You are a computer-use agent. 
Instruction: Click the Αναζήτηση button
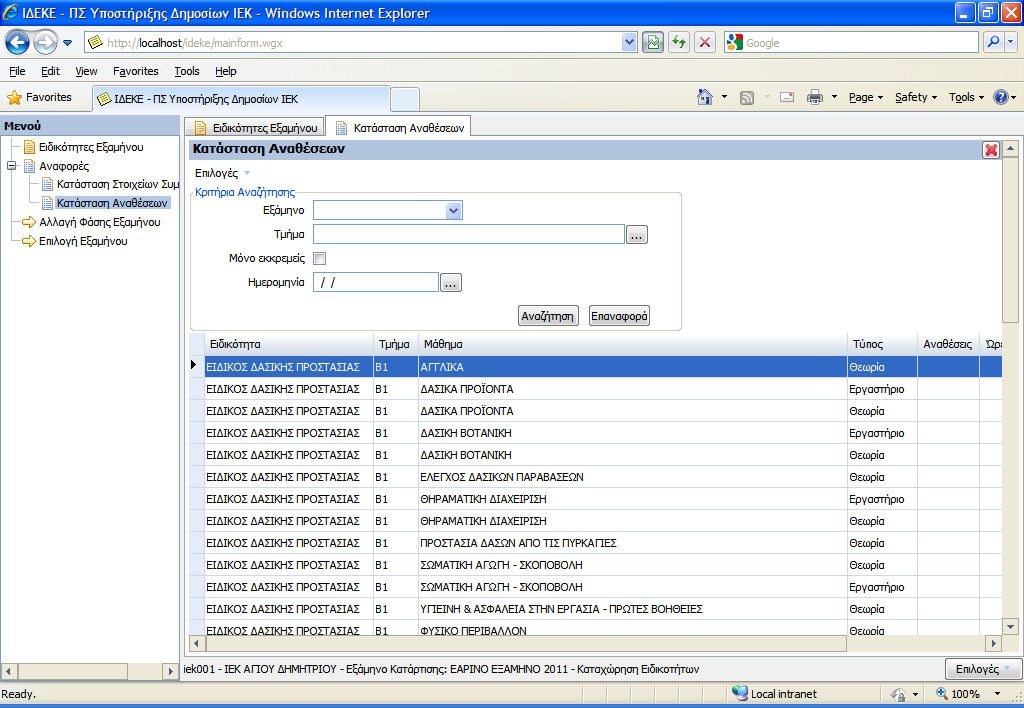548,316
